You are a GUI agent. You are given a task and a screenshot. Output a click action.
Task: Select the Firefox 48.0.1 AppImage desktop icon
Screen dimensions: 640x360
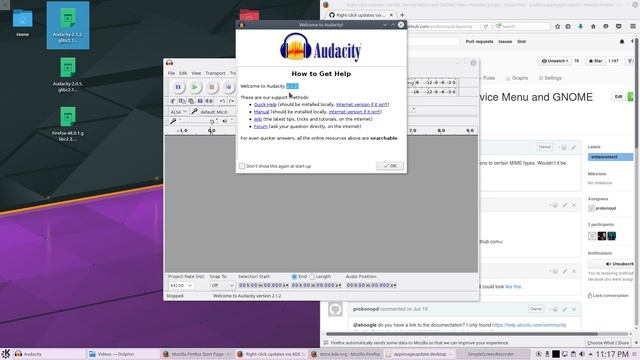(68, 124)
